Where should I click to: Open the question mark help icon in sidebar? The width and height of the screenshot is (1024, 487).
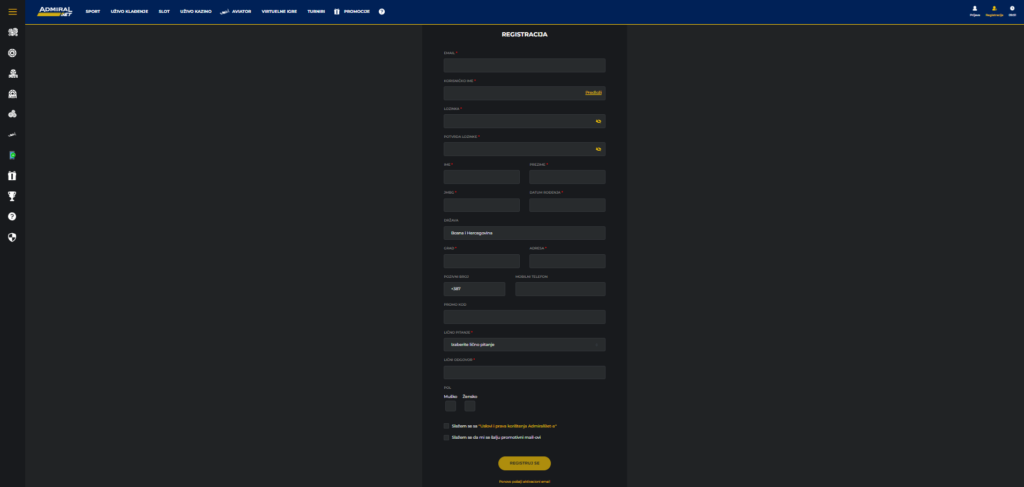12,216
